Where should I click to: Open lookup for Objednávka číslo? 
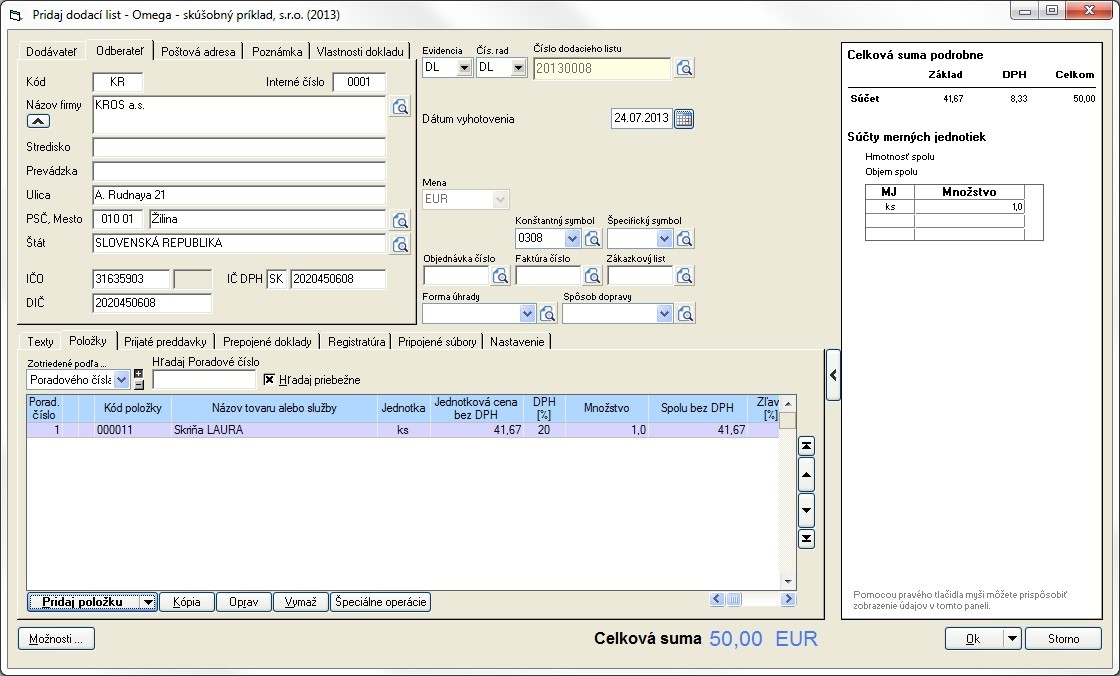501,276
